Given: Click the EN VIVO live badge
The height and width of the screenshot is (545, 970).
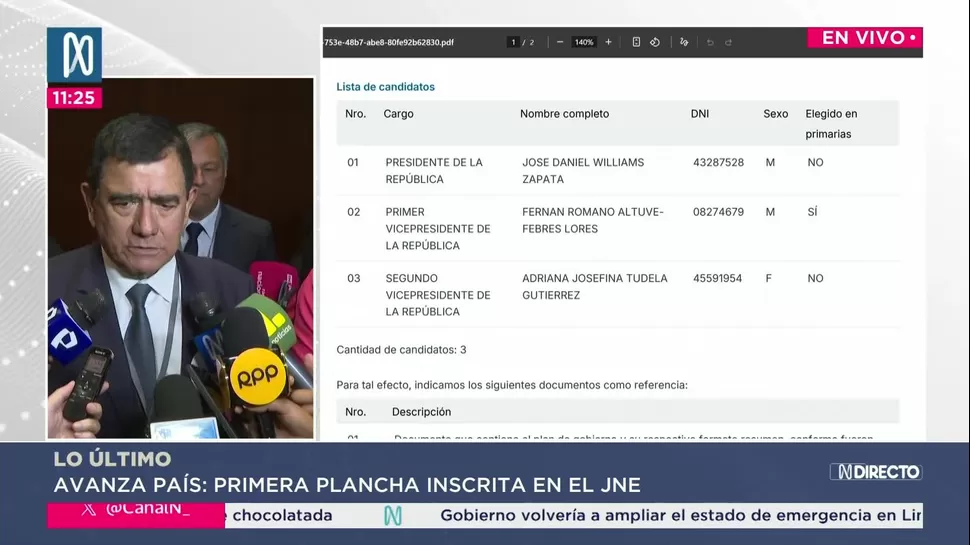Looking at the screenshot, I should [x=865, y=38].
